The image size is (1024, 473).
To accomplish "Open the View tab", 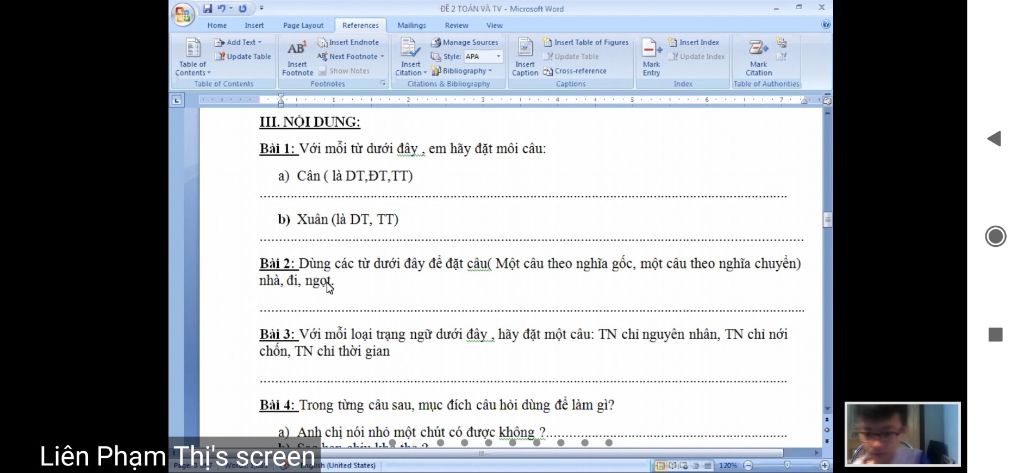I will click(x=494, y=25).
